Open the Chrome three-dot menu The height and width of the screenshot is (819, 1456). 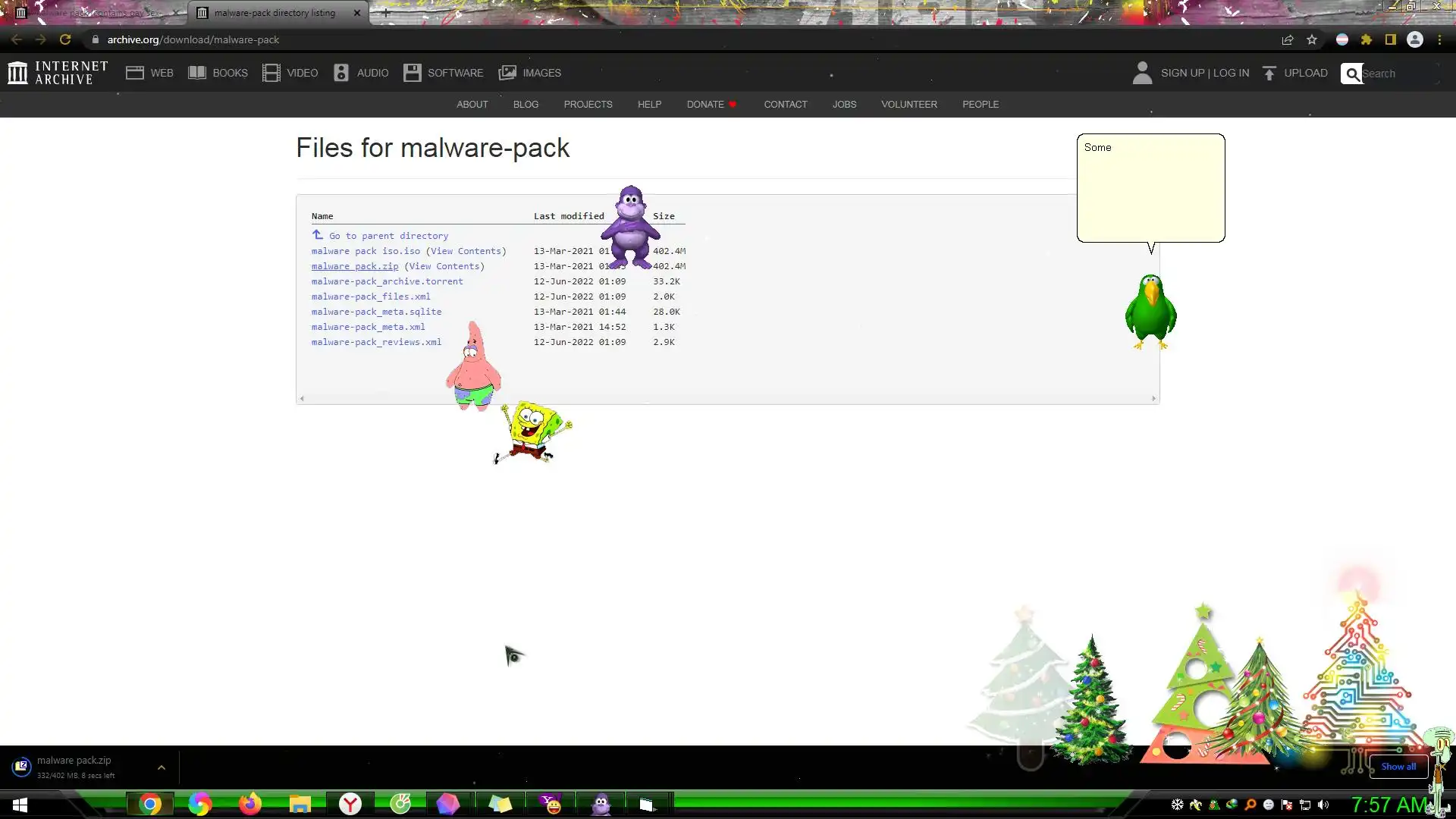tap(1439, 39)
